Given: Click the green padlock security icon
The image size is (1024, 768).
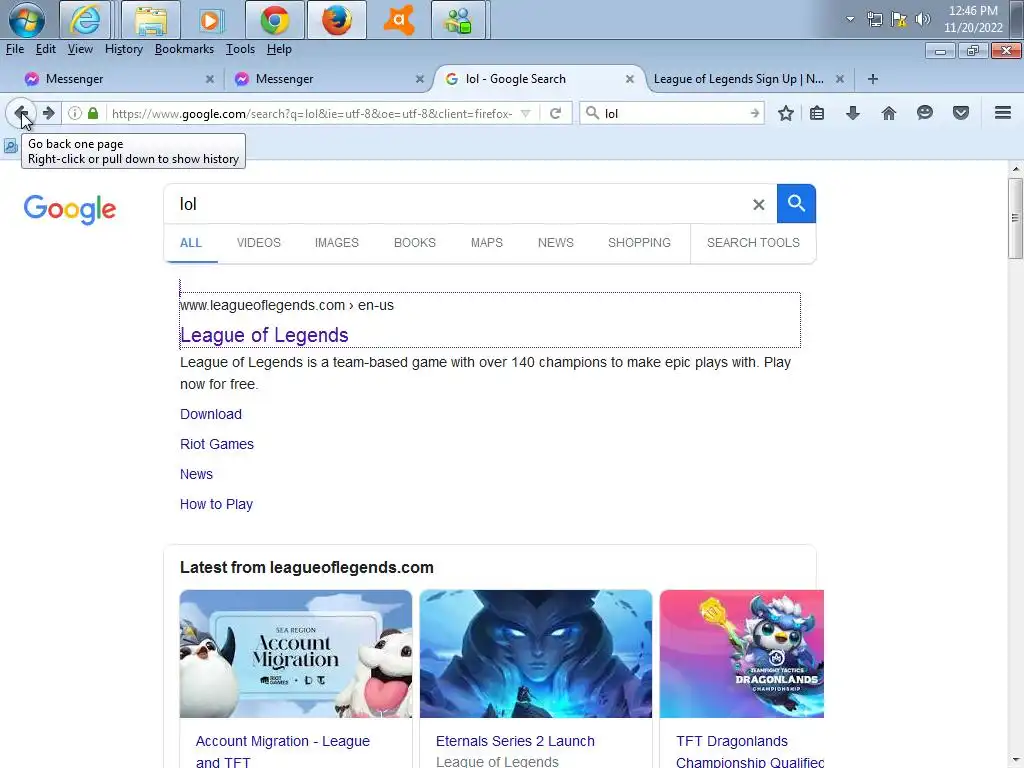Looking at the screenshot, I should tap(93, 113).
